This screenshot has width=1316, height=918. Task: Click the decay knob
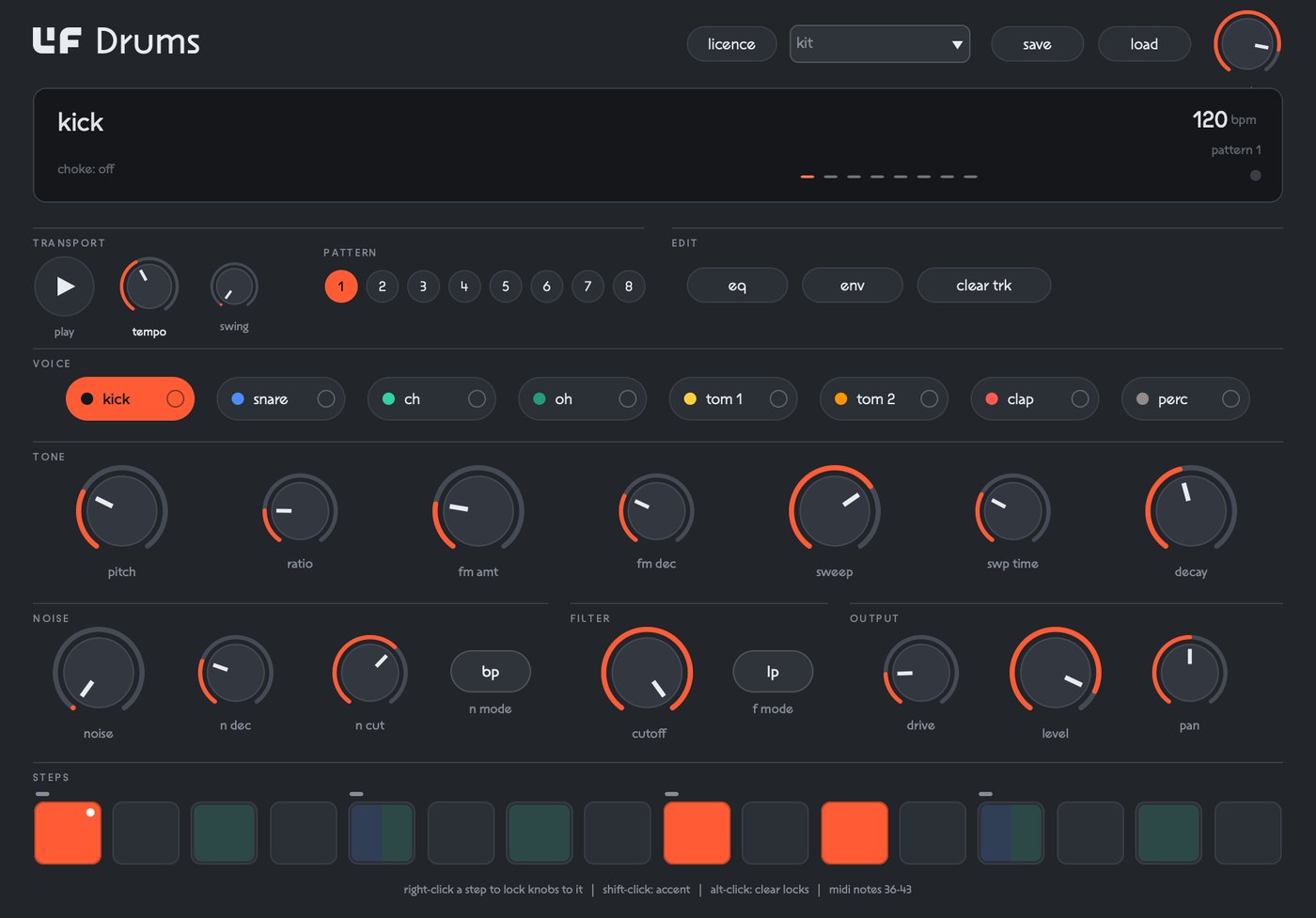point(1191,510)
